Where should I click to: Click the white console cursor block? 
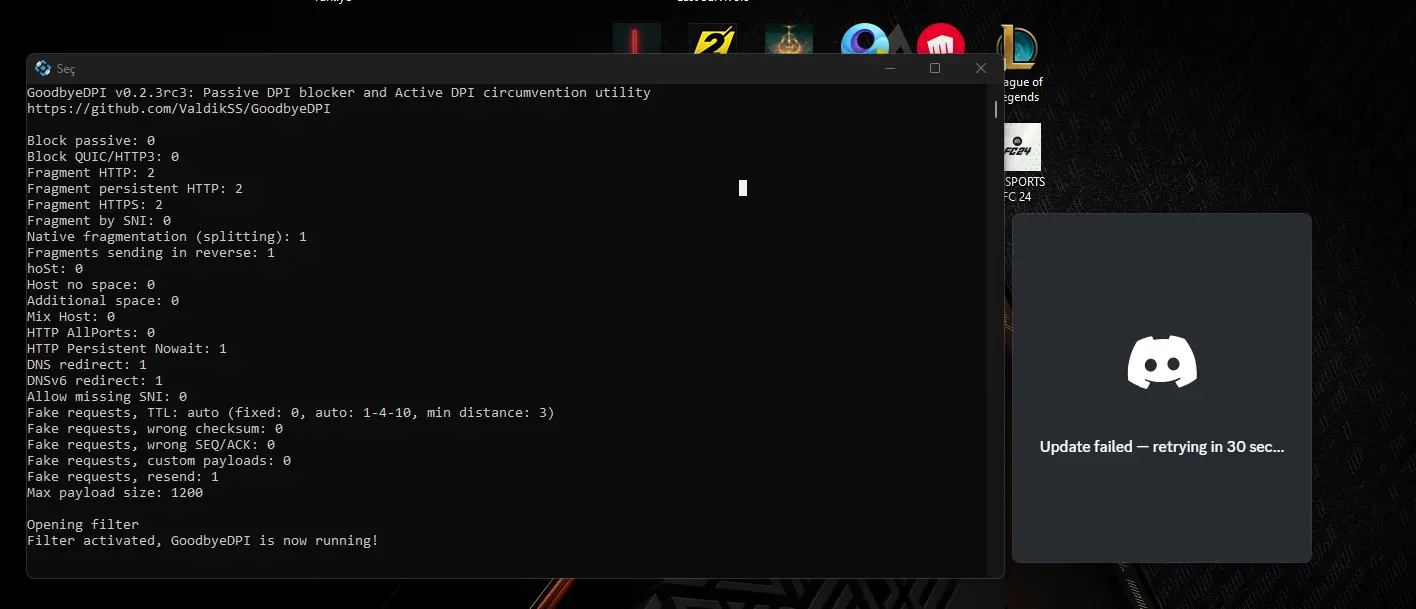[743, 188]
